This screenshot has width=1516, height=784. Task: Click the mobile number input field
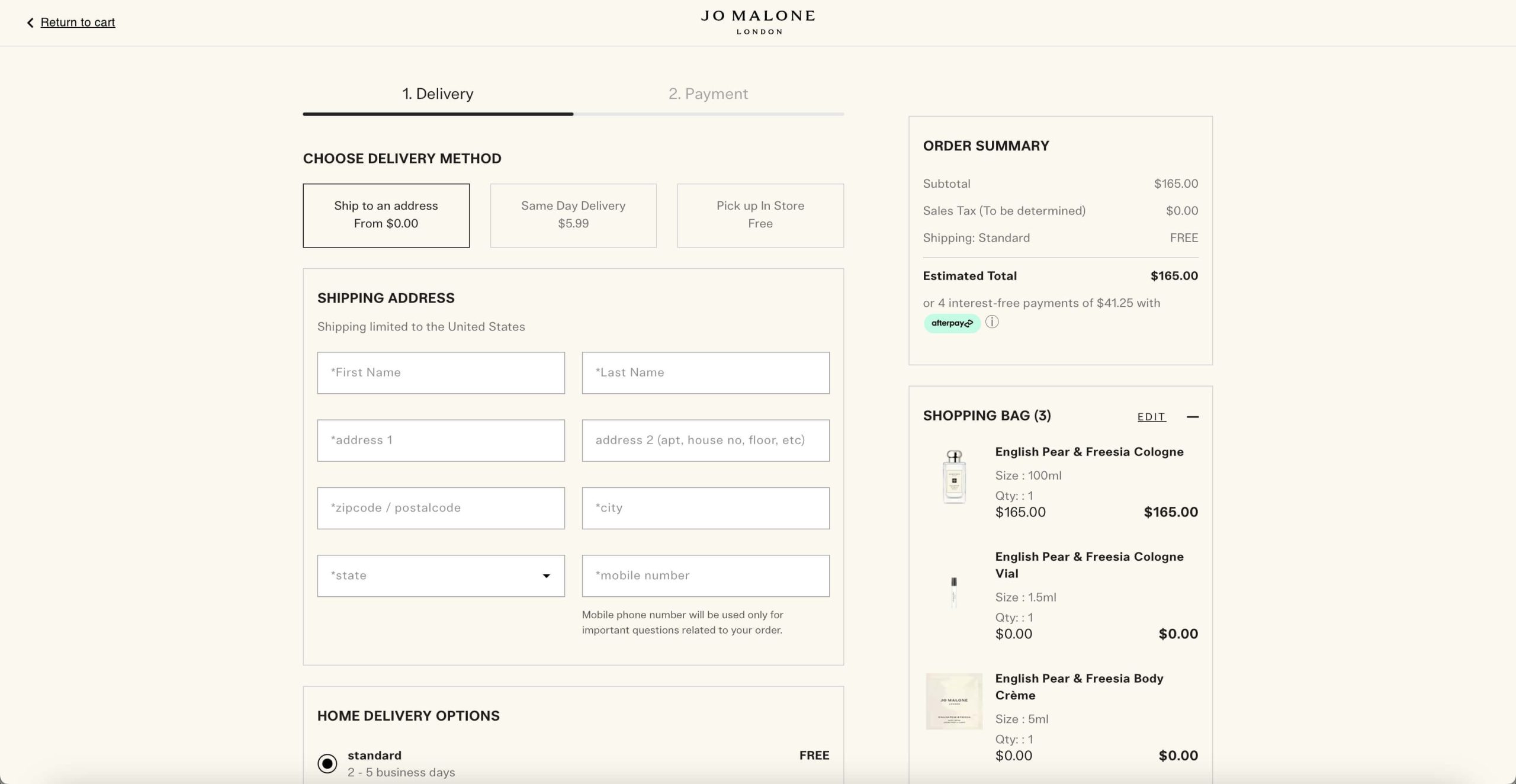[x=705, y=575]
